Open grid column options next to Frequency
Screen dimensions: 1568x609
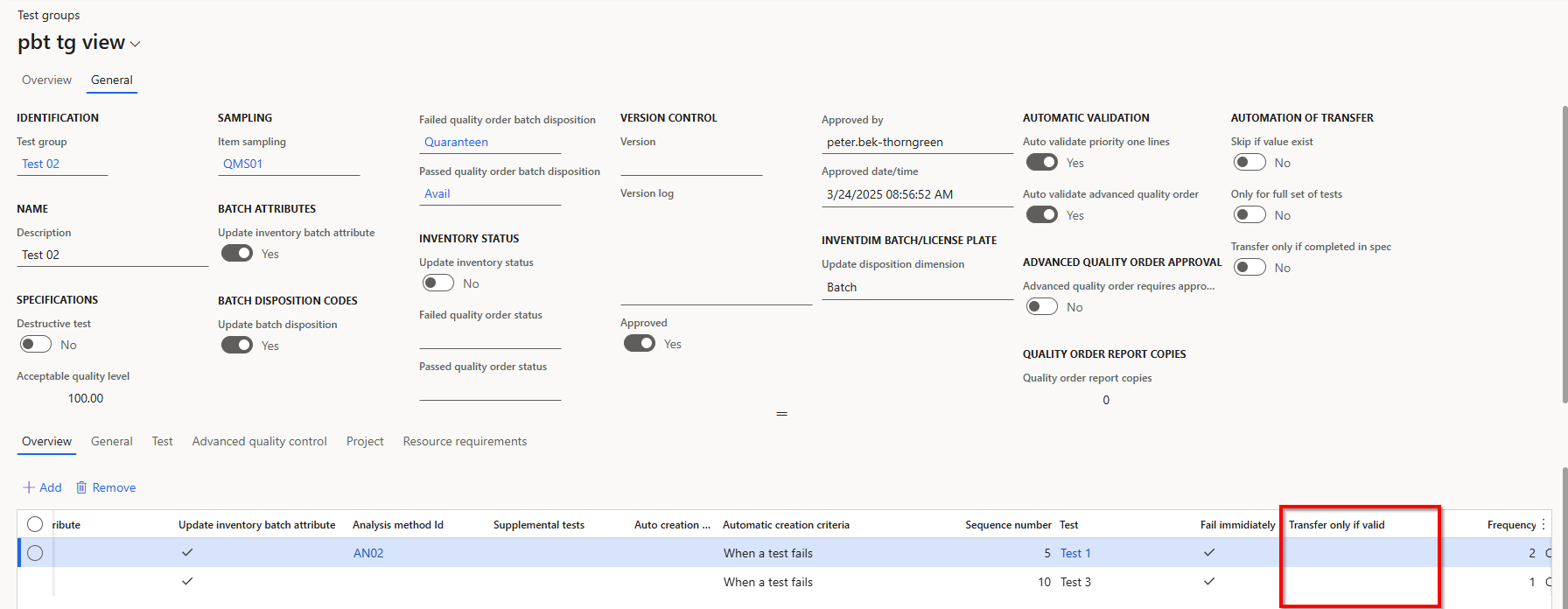coord(1543,525)
